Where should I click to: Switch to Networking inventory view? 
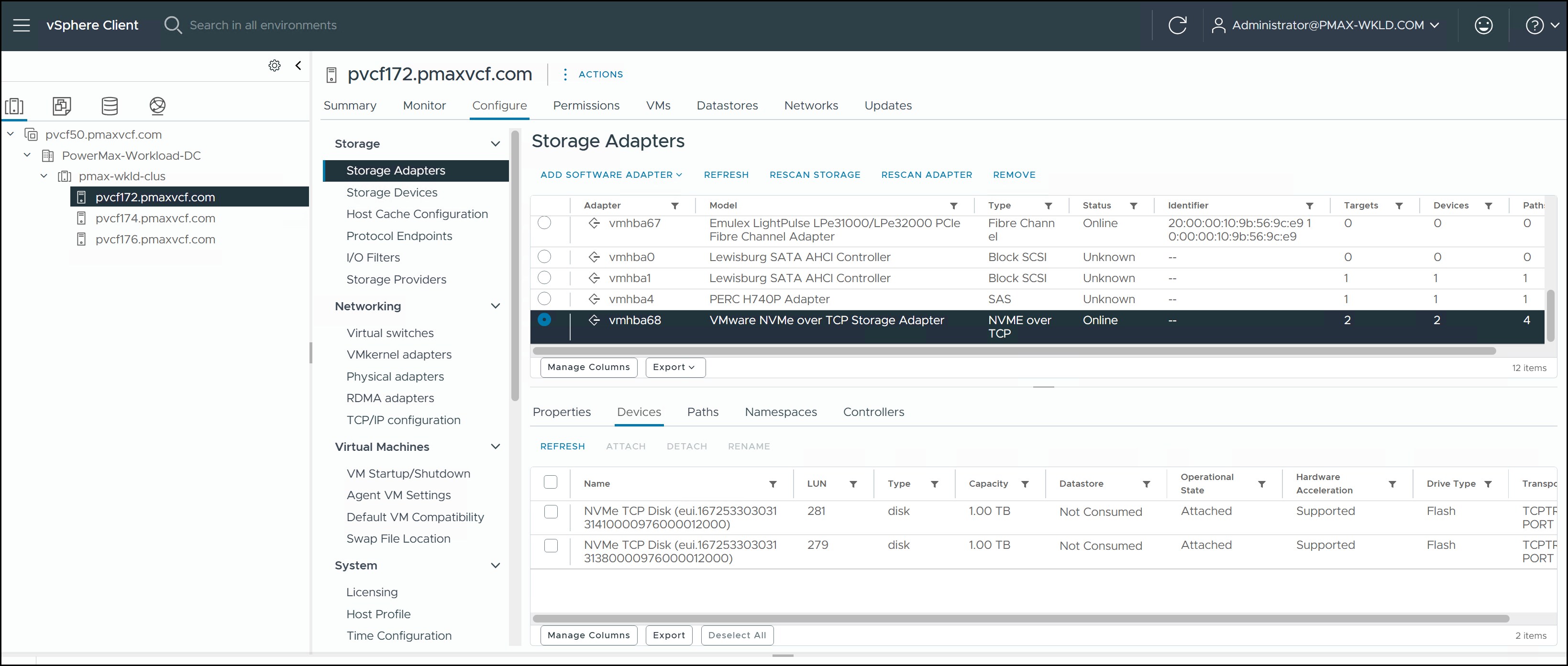[x=158, y=106]
